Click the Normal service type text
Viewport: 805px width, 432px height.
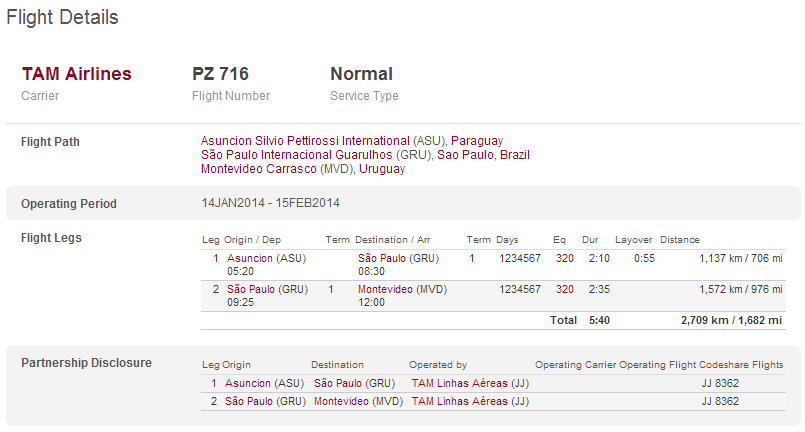(361, 74)
